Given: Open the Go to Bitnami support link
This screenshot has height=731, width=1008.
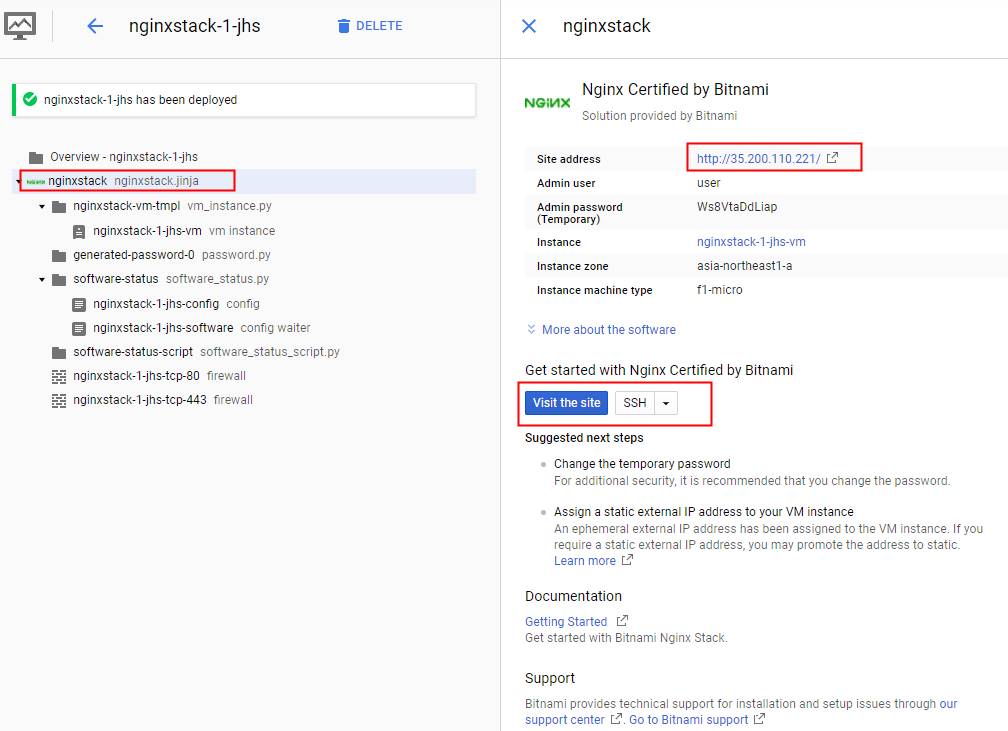Looking at the screenshot, I should pos(688,719).
